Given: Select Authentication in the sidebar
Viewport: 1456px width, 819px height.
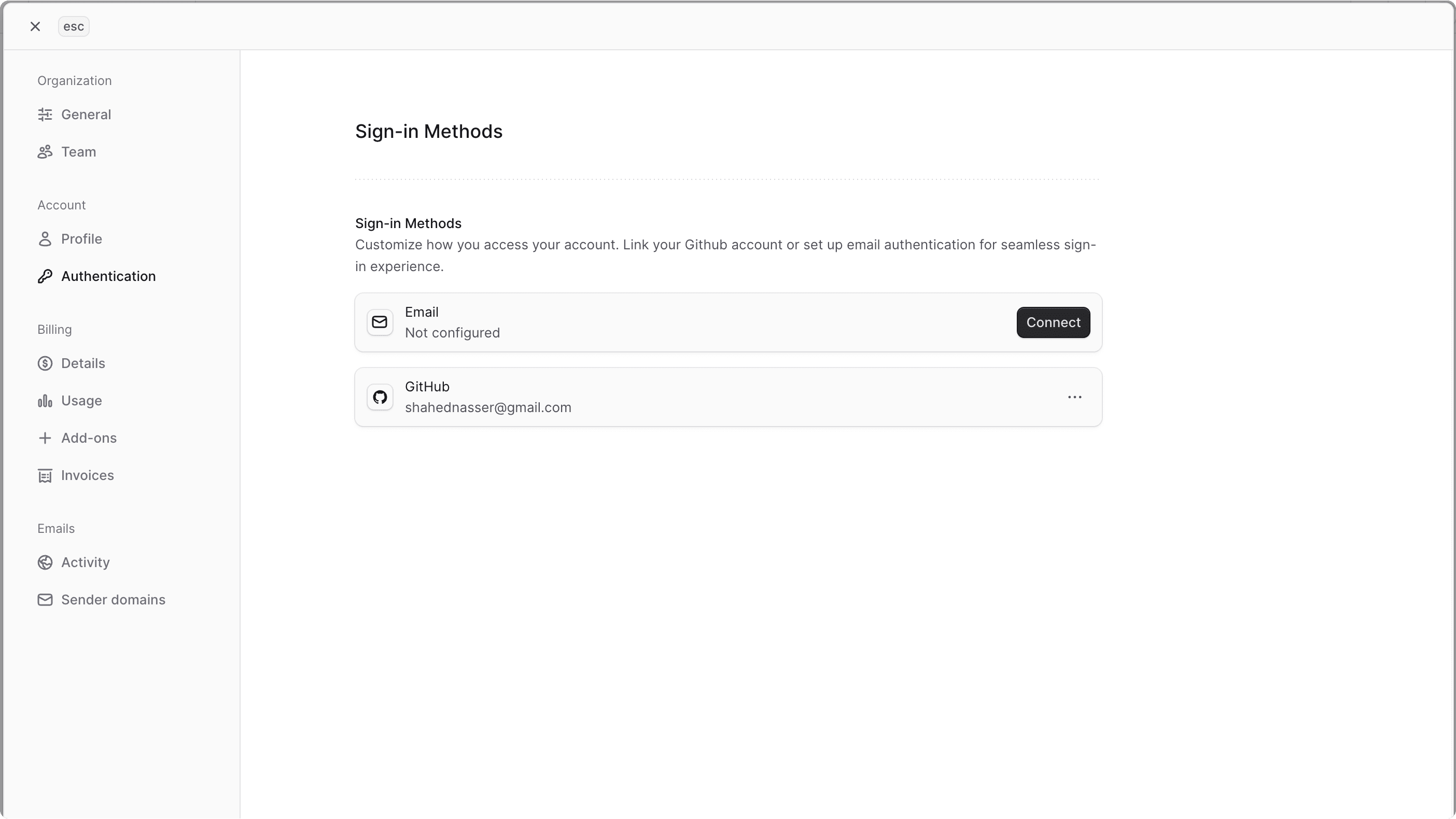Looking at the screenshot, I should pyautogui.click(x=108, y=276).
